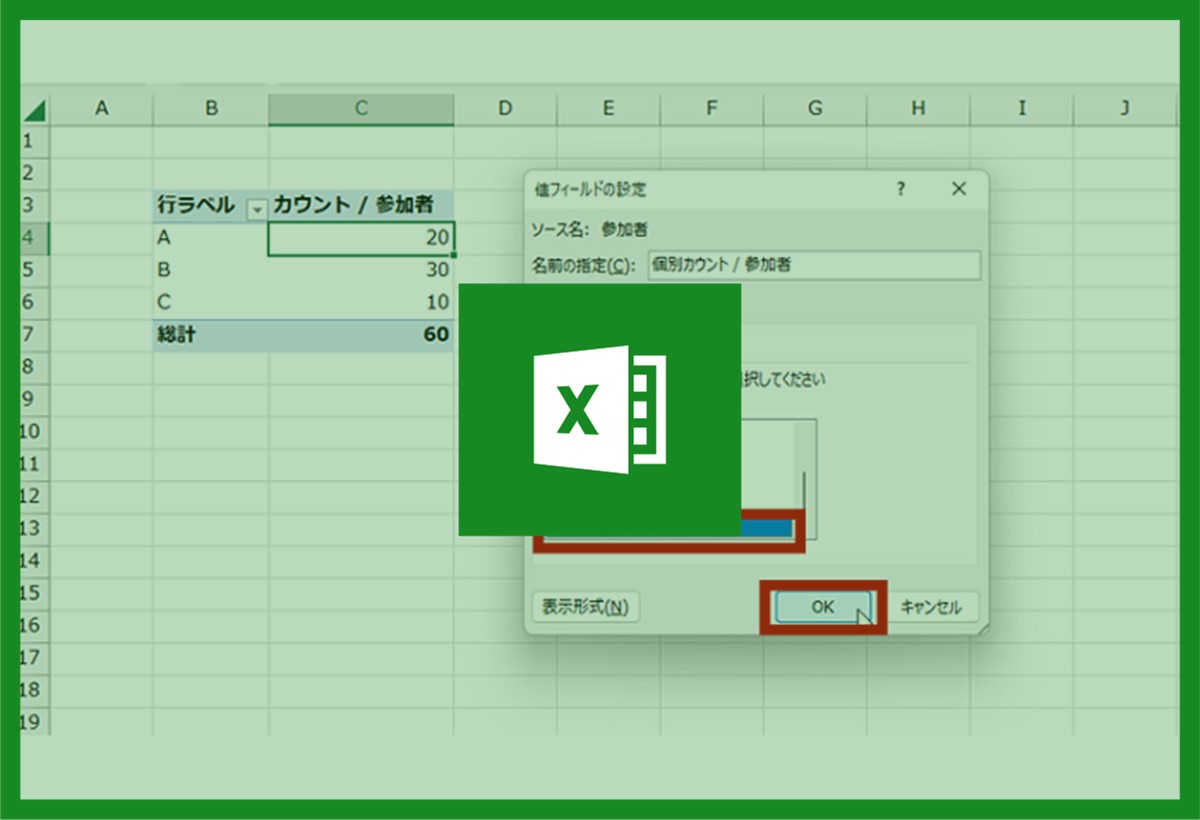Select the column J header
This screenshot has width=1200, height=820.
[x=1124, y=109]
